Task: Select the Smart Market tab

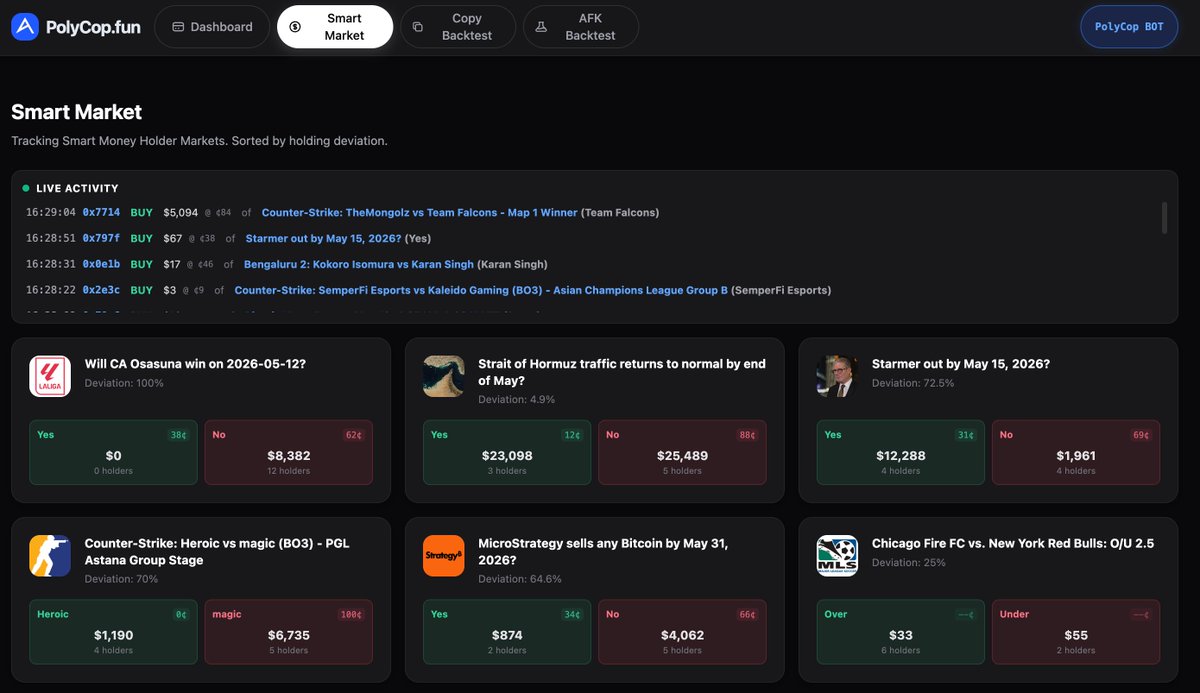Action: (x=335, y=27)
